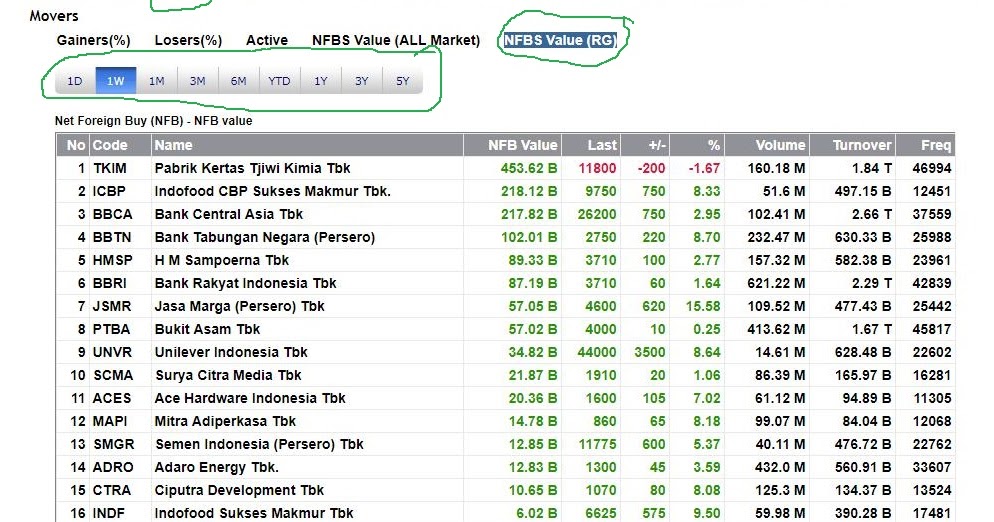The height and width of the screenshot is (522, 994).
Task: Set period to 1M
Action: coord(157,81)
